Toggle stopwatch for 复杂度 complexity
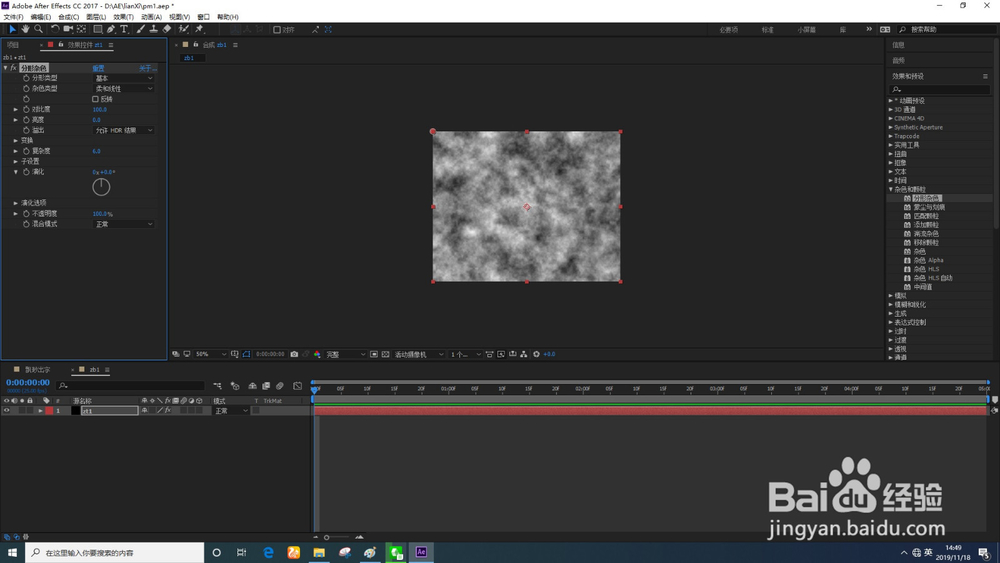Viewport: 1000px width, 563px height. pyautogui.click(x=26, y=150)
